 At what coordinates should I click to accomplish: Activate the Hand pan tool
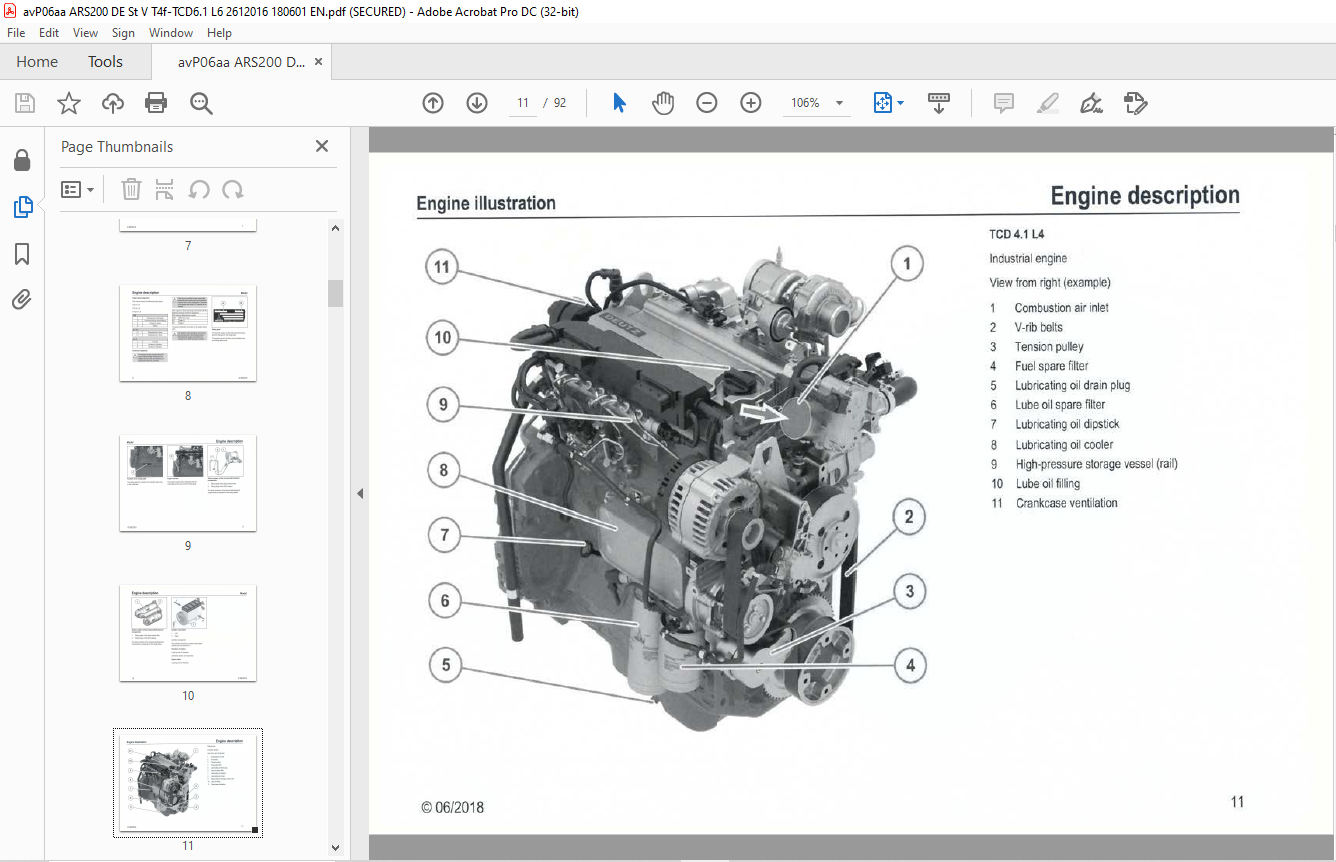[x=663, y=103]
